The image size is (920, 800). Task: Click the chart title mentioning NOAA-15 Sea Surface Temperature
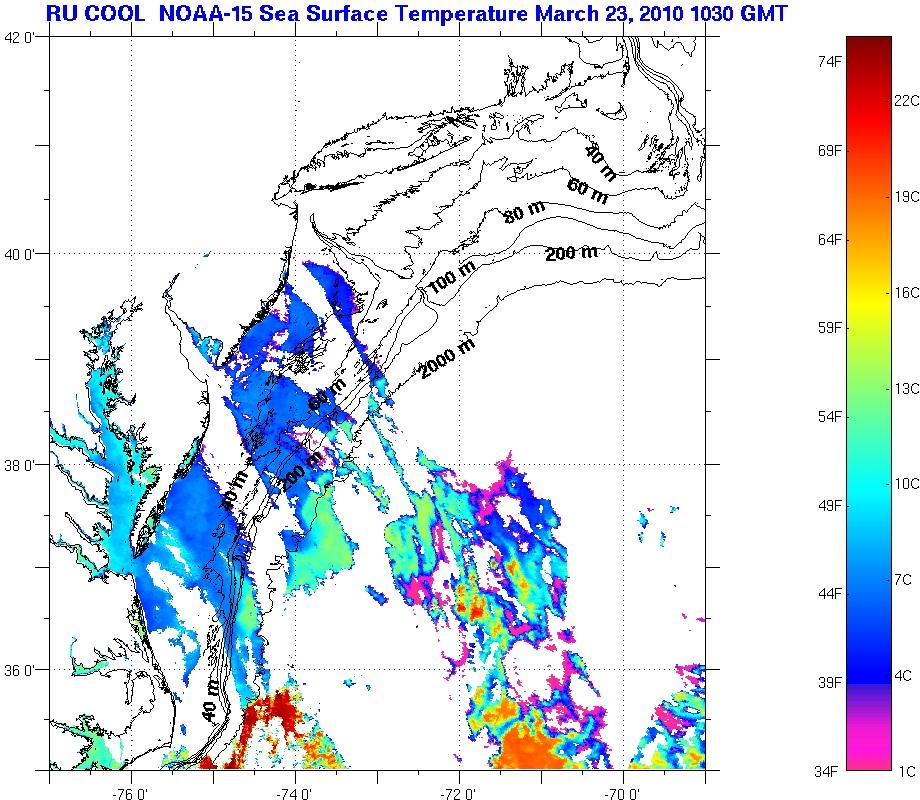[416, 13]
